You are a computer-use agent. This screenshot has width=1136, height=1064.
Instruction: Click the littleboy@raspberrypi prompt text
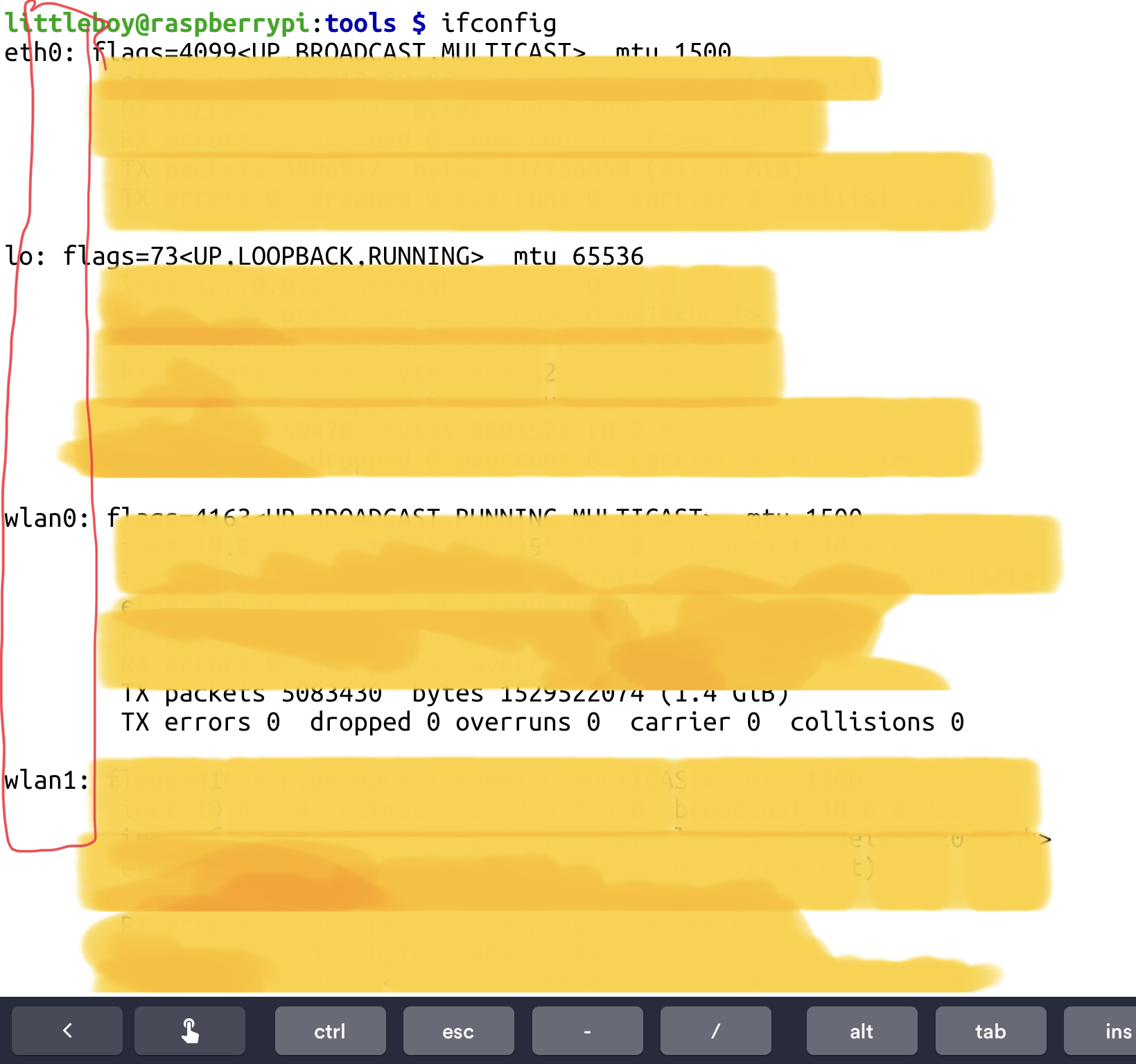[x=157, y=23]
